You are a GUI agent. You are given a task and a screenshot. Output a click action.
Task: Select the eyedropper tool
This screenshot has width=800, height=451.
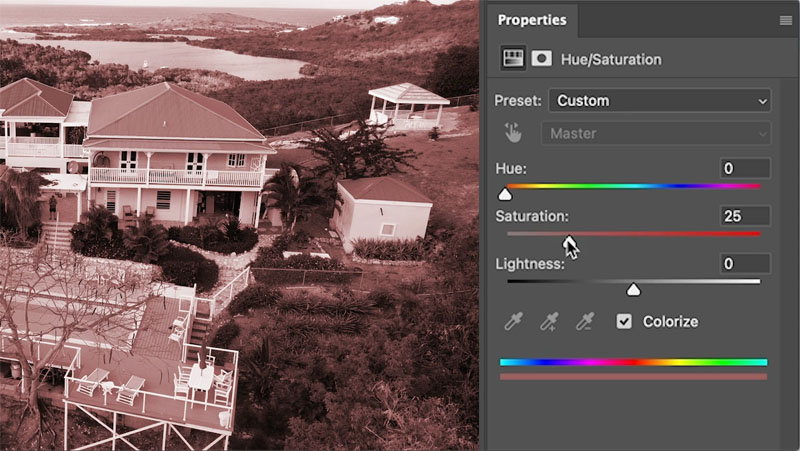tap(513, 321)
